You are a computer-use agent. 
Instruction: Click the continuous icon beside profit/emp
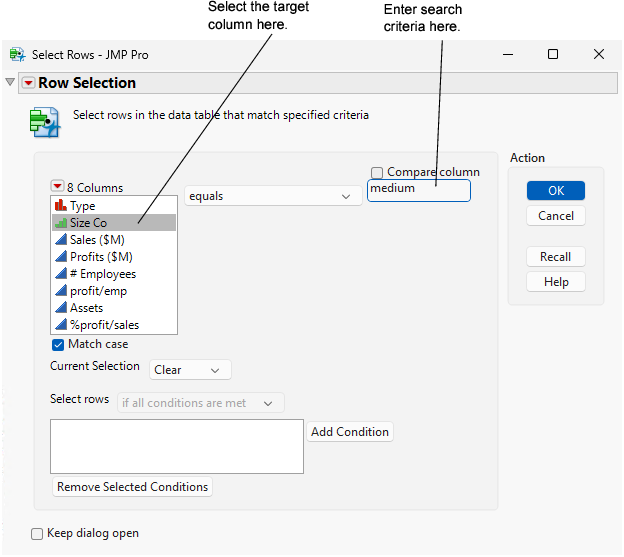point(60,291)
